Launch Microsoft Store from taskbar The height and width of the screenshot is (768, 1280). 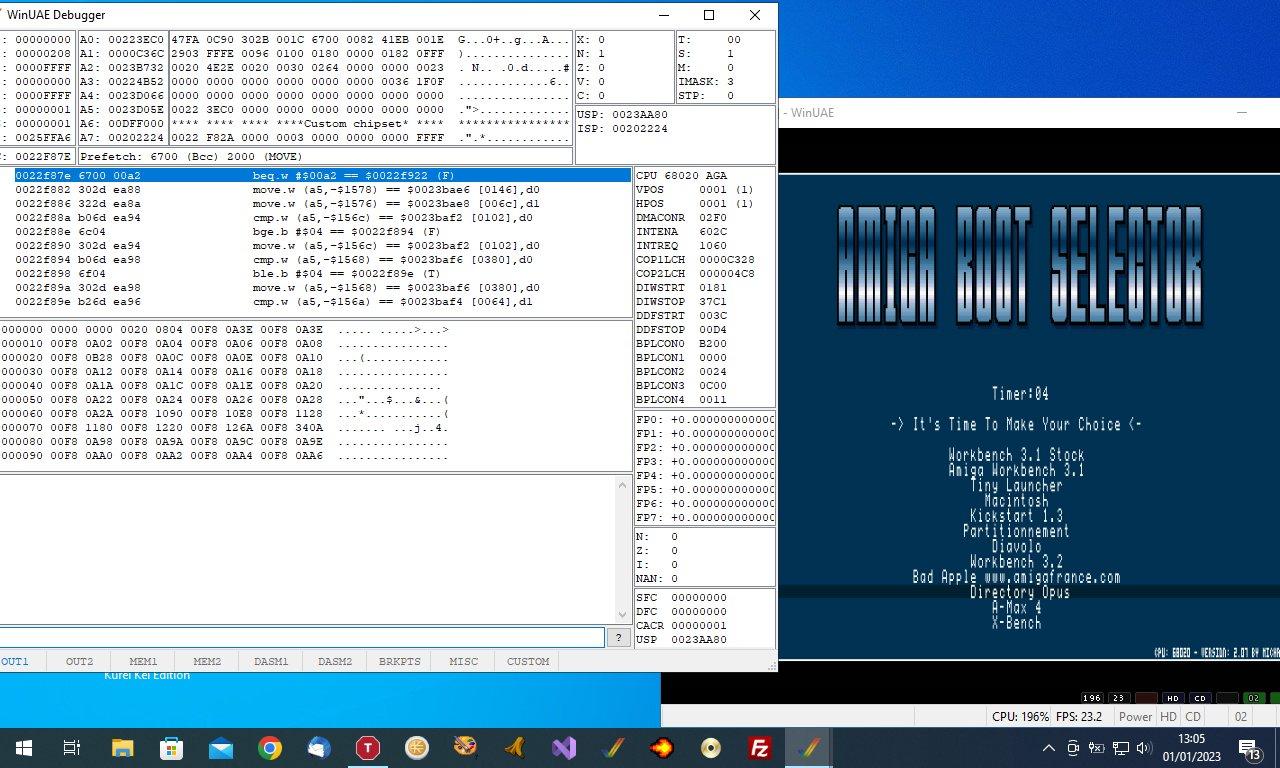tap(171, 748)
